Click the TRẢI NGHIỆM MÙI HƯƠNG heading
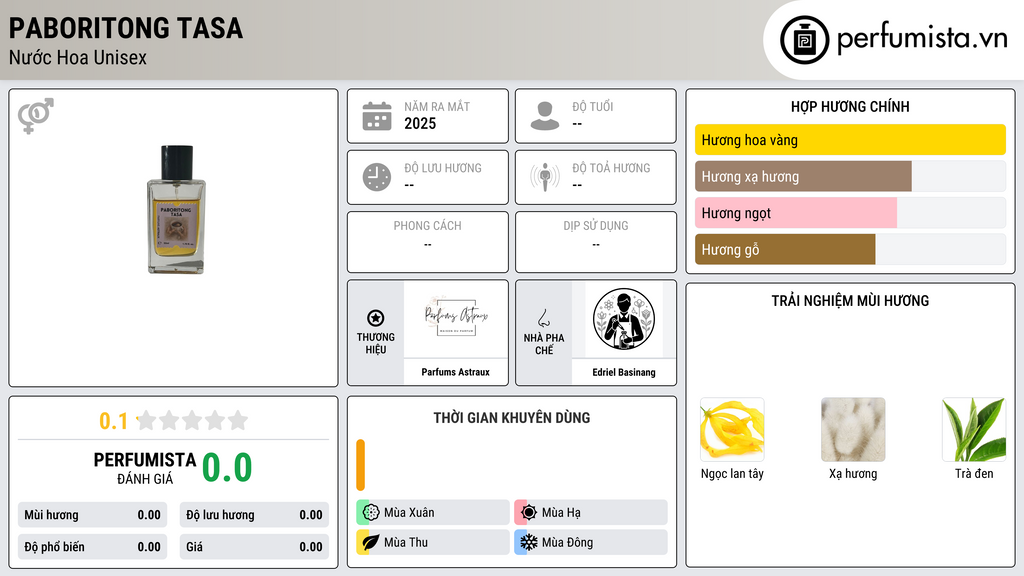1024x576 pixels. [x=850, y=301]
